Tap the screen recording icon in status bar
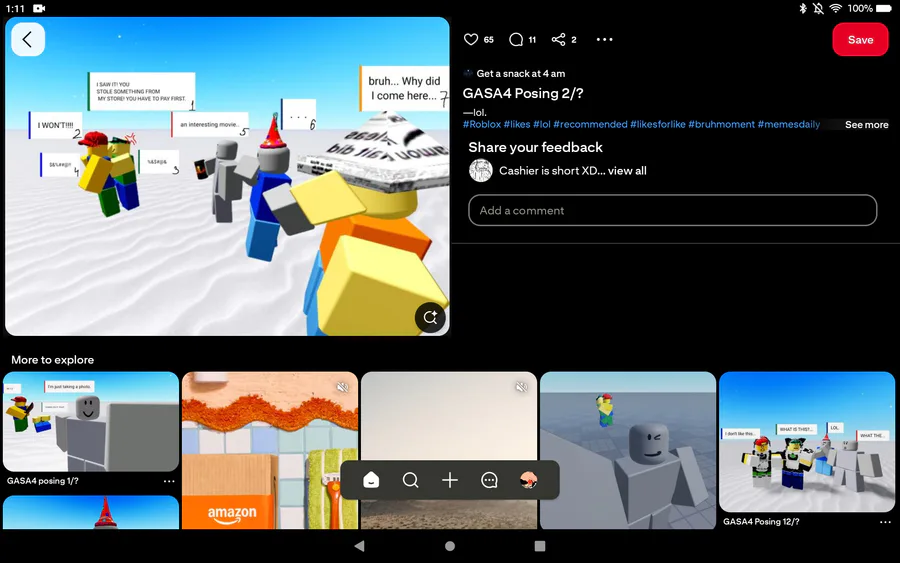 39,8
